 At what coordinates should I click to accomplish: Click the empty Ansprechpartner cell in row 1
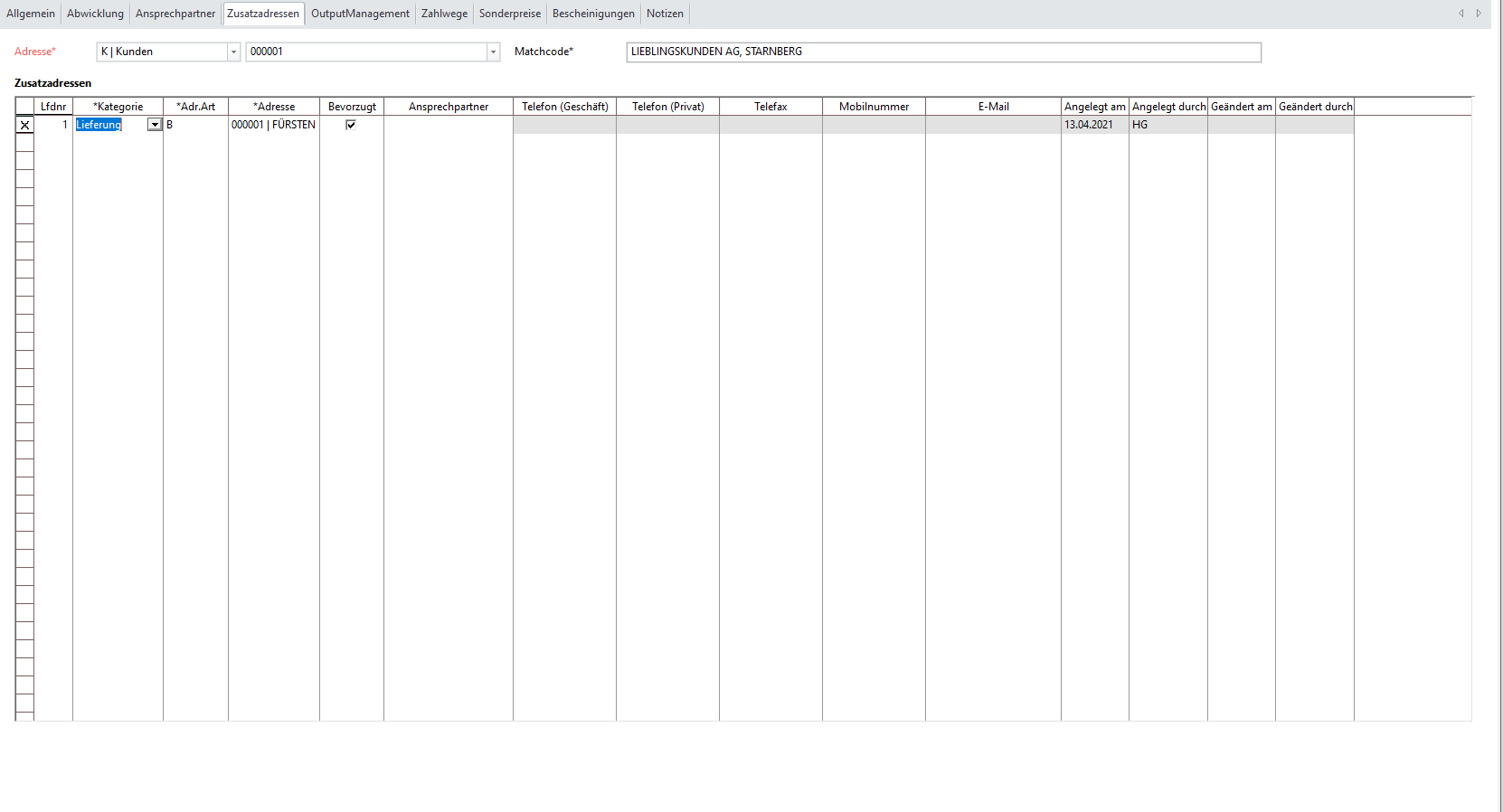[448, 125]
